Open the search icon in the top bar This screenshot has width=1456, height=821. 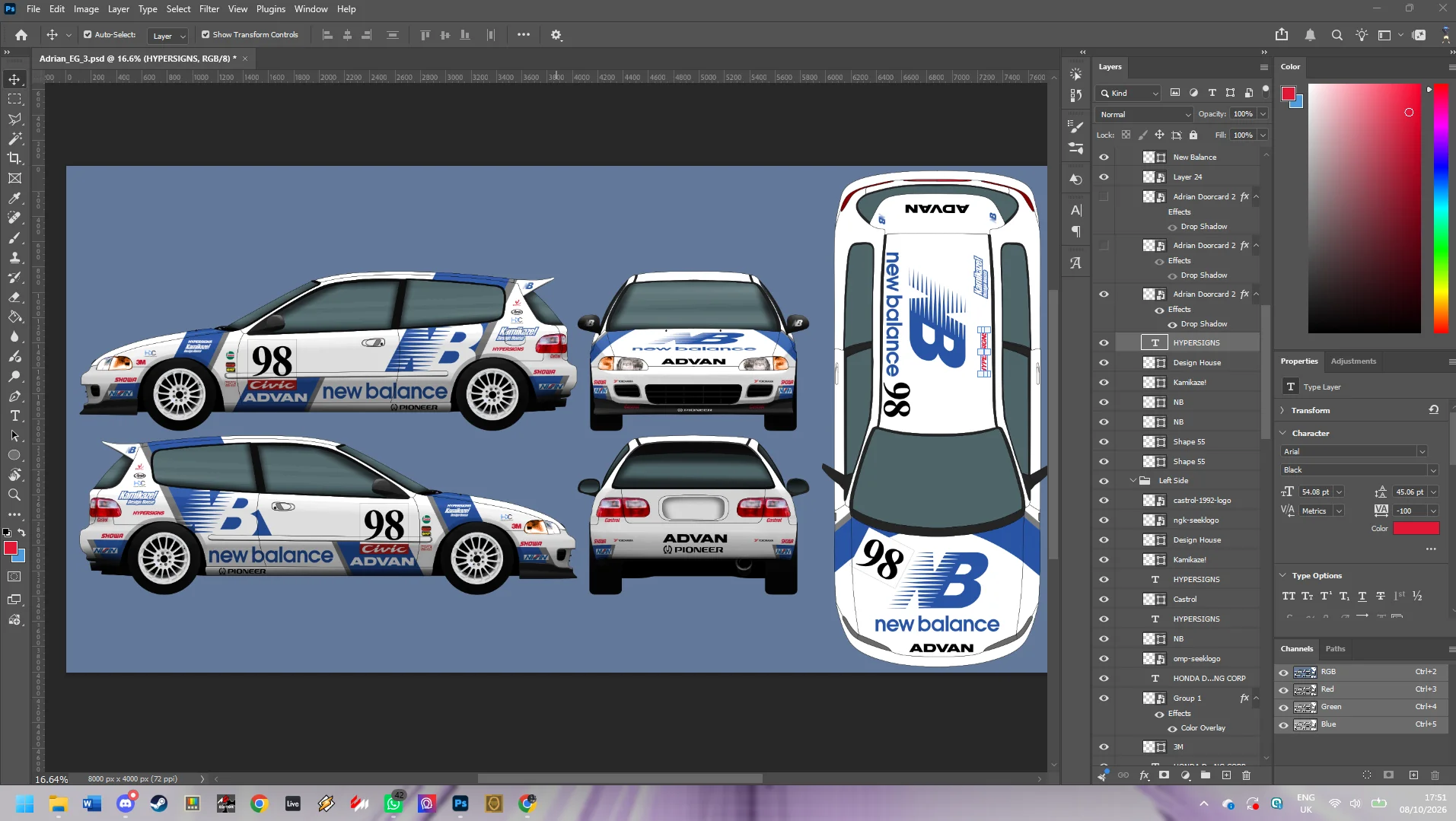[x=1337, y=35]
